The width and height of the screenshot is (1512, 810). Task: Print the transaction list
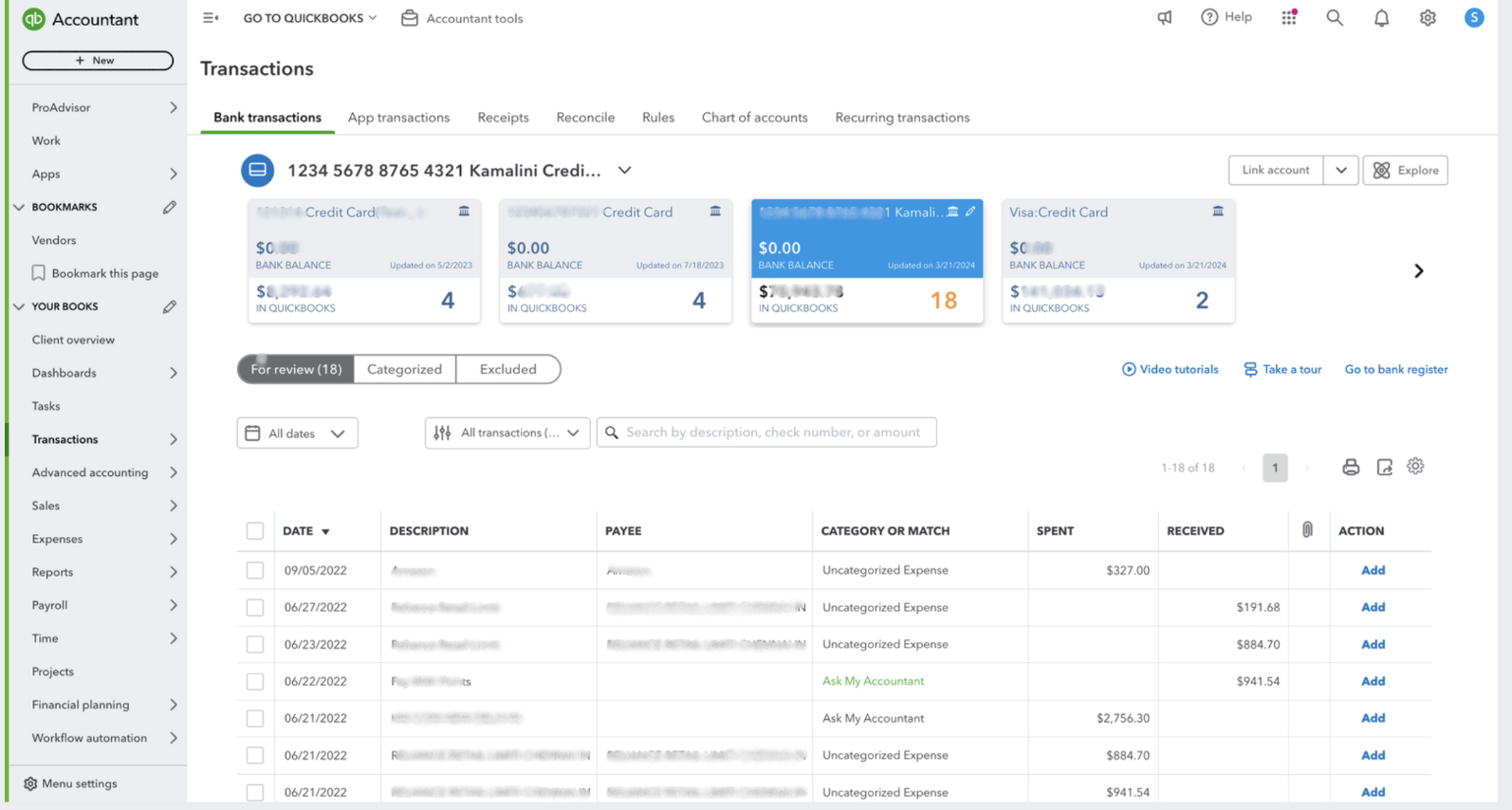(1351, 467)
